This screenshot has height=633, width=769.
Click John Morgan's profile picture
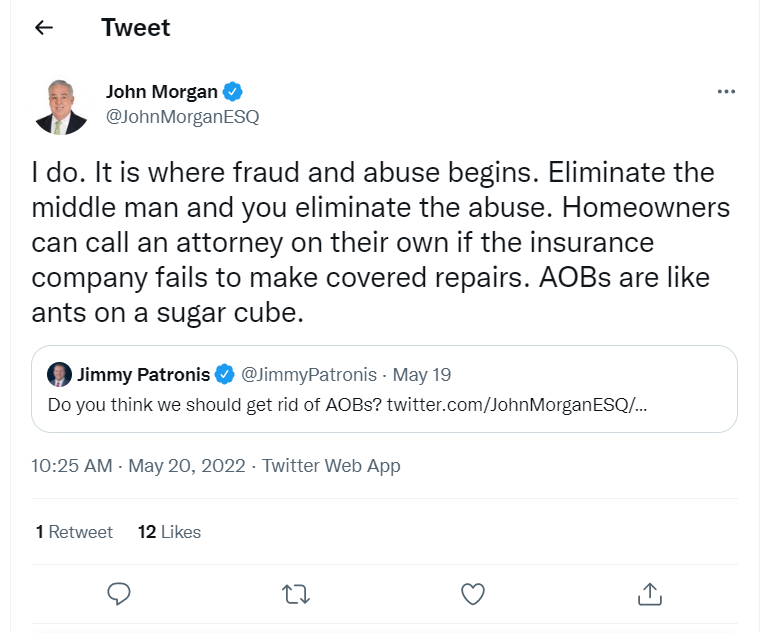(x=60, y=106)
